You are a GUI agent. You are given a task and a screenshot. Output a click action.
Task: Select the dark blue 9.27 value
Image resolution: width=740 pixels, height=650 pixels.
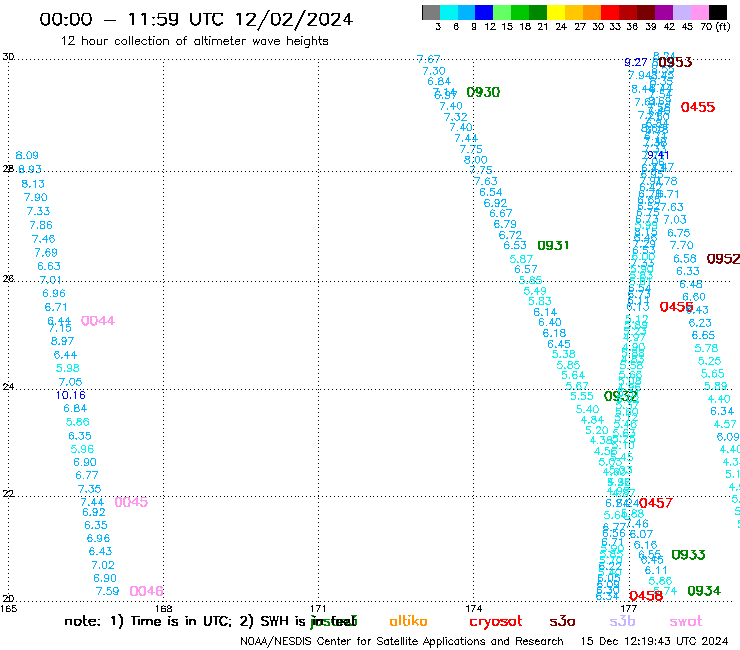(x=636, y=62)
